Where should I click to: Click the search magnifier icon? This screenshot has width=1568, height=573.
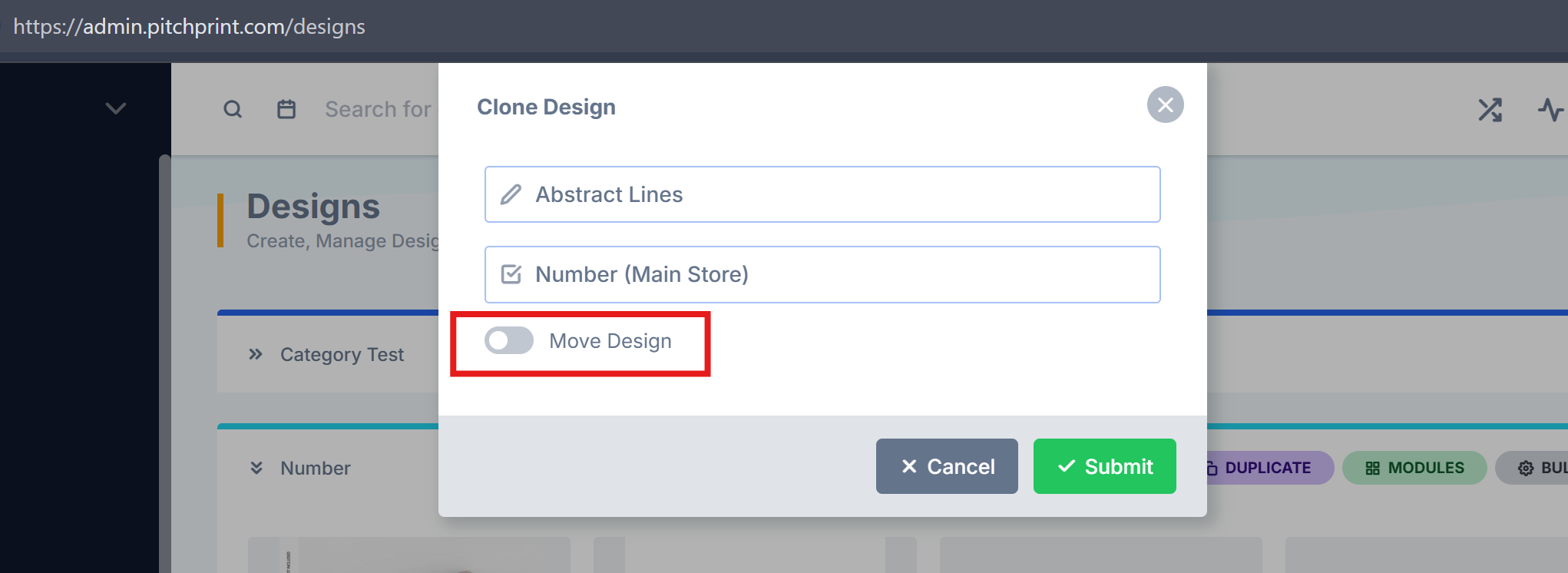pos(233,109)
